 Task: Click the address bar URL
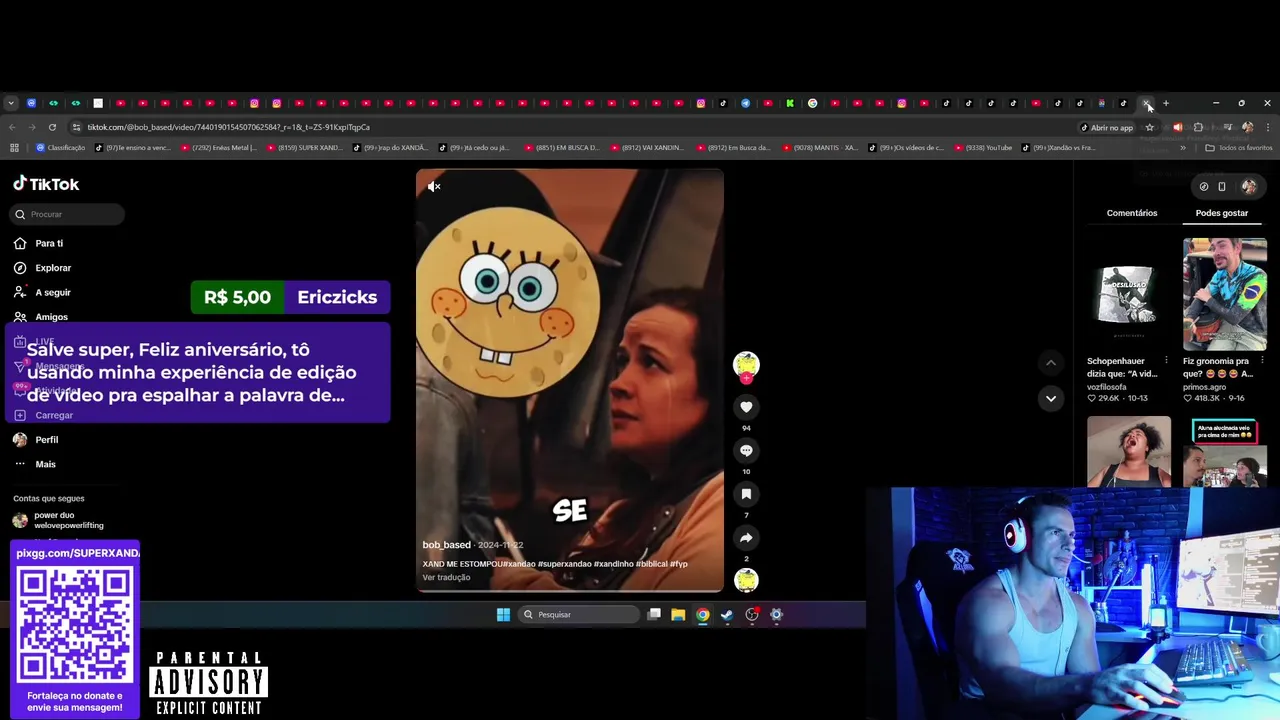(x=228, y=127)
